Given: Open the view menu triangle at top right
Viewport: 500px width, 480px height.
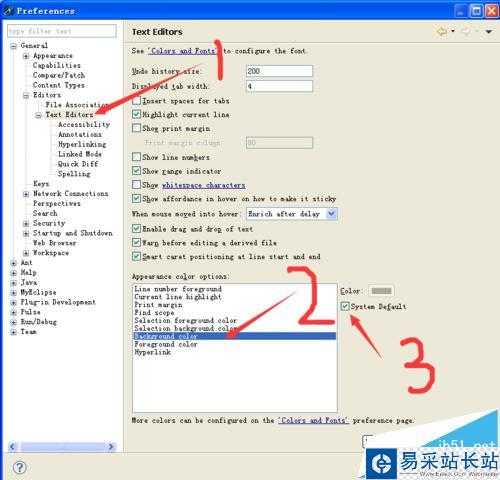Looking at the screenshot, I should click(x=489, y=32).
